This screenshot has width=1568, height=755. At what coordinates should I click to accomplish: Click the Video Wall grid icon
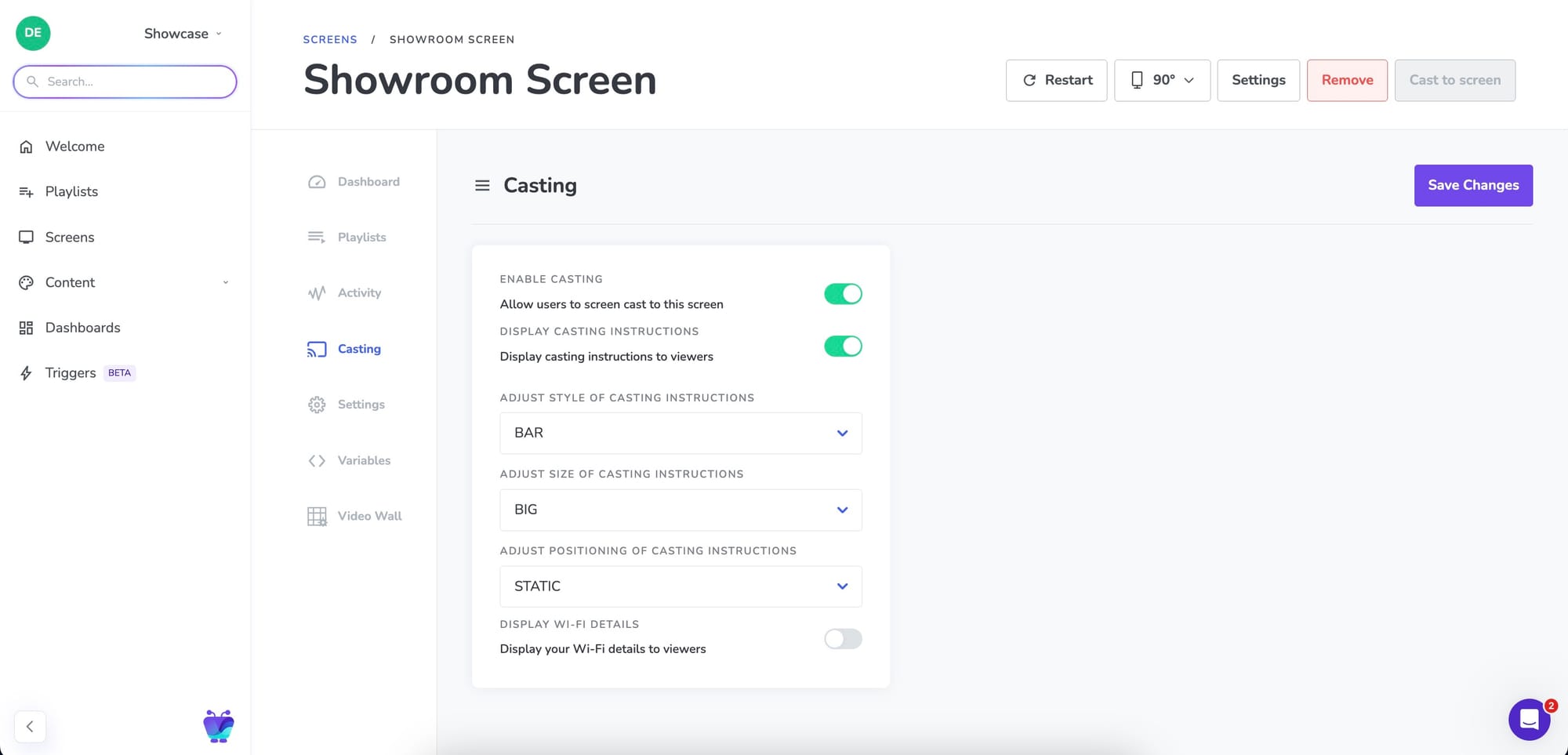[x=317, y=516]
